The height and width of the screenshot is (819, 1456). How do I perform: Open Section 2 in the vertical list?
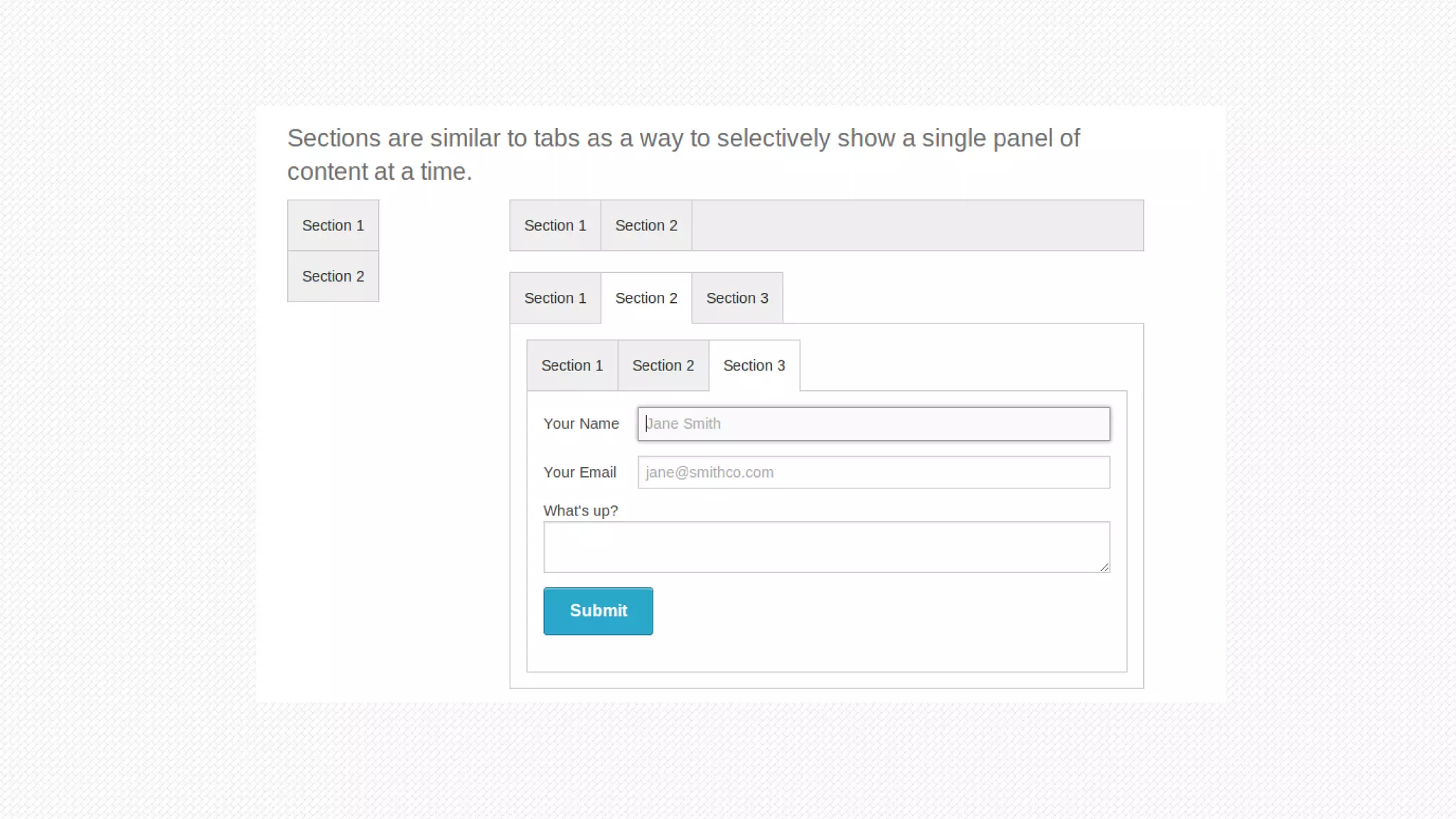tap(333, 277)
